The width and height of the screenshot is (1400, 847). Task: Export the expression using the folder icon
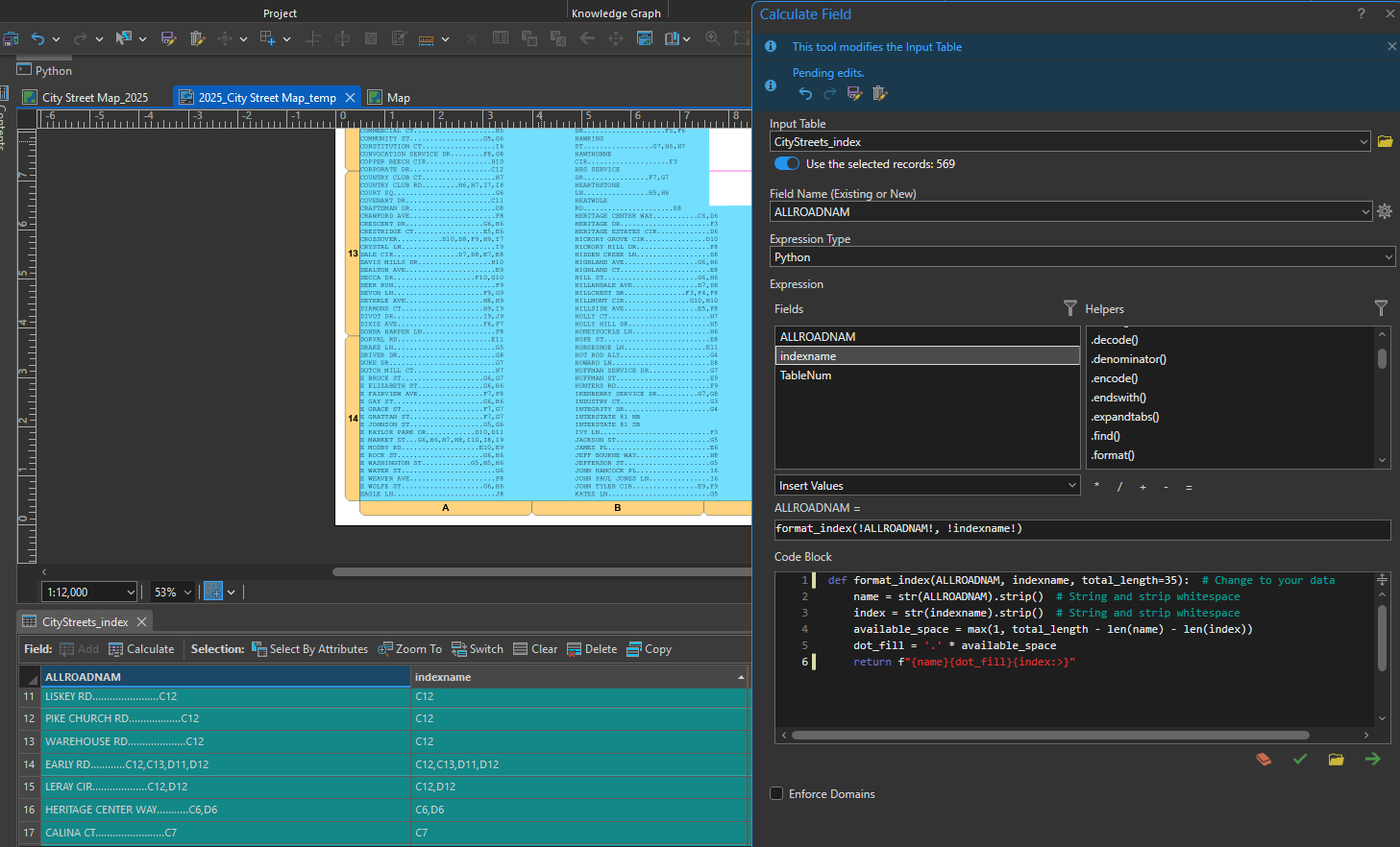pyautogui.click(x=1336, y=759)
